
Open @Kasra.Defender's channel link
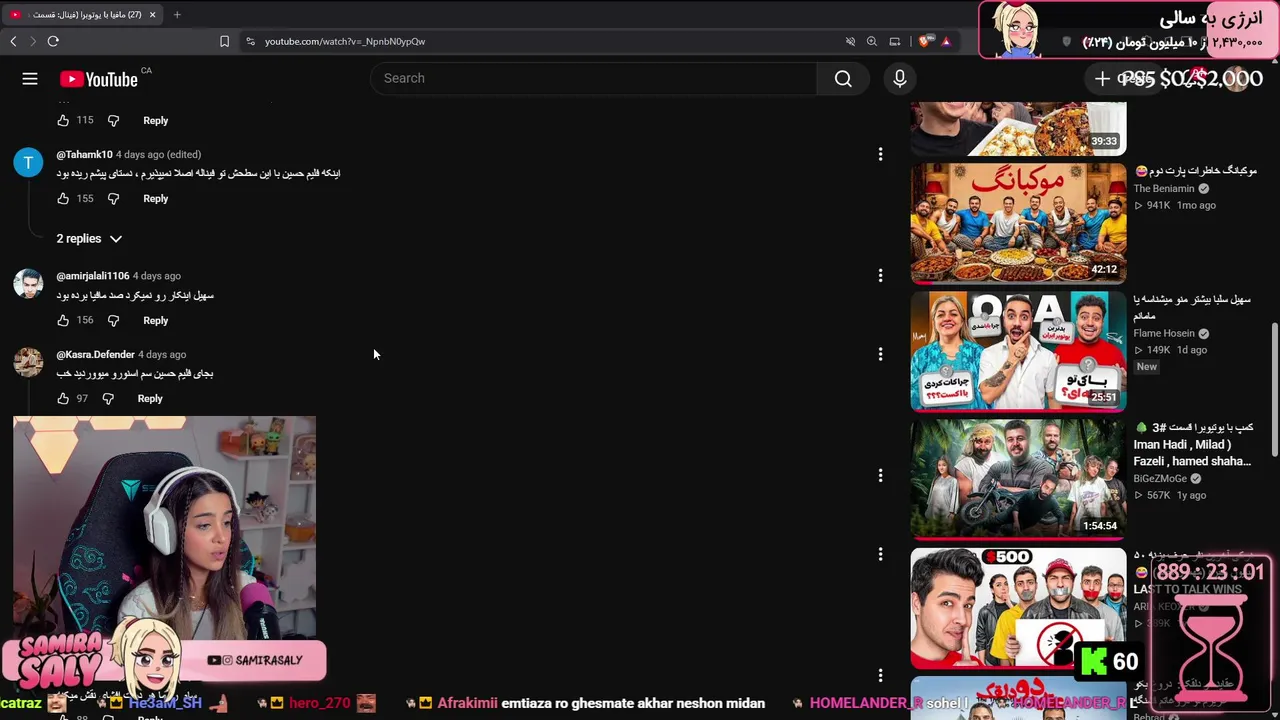(95, 354)
